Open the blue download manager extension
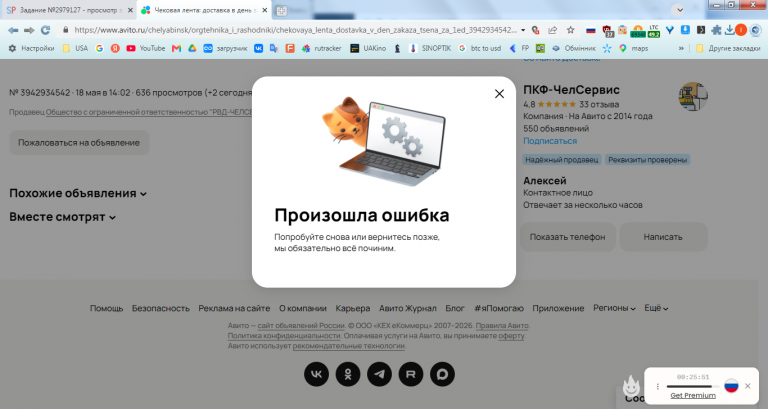The image size is (768, 409). (685, 30)
